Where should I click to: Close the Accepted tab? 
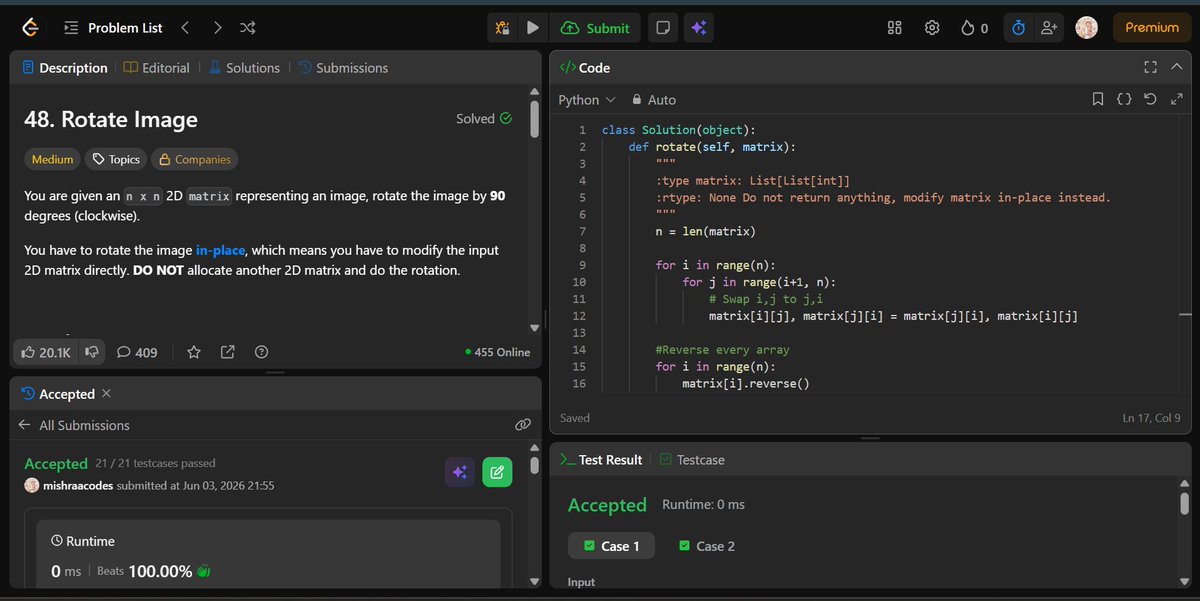107,394
